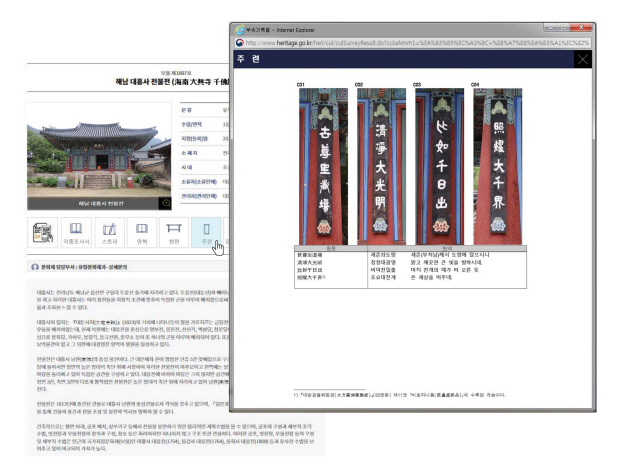Click the footnote text at the popup bottom

(400, 395)
